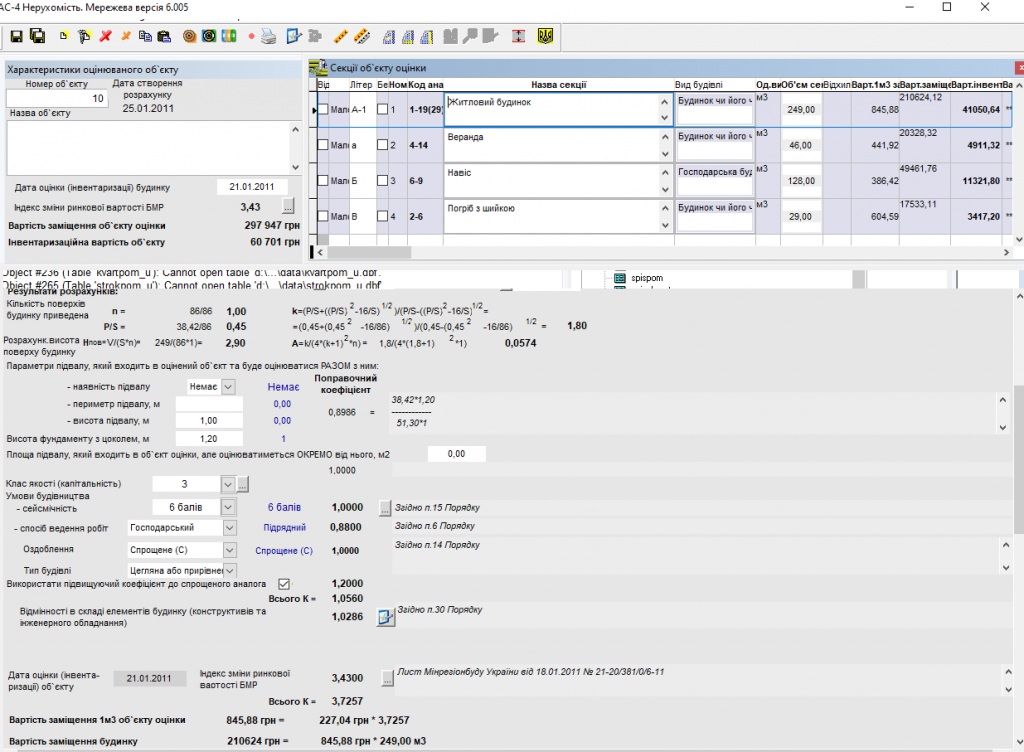Expand the seismicity dropdown set to 6 балів
Viewport: 1024px width, 752px height.
coord(228,507)
